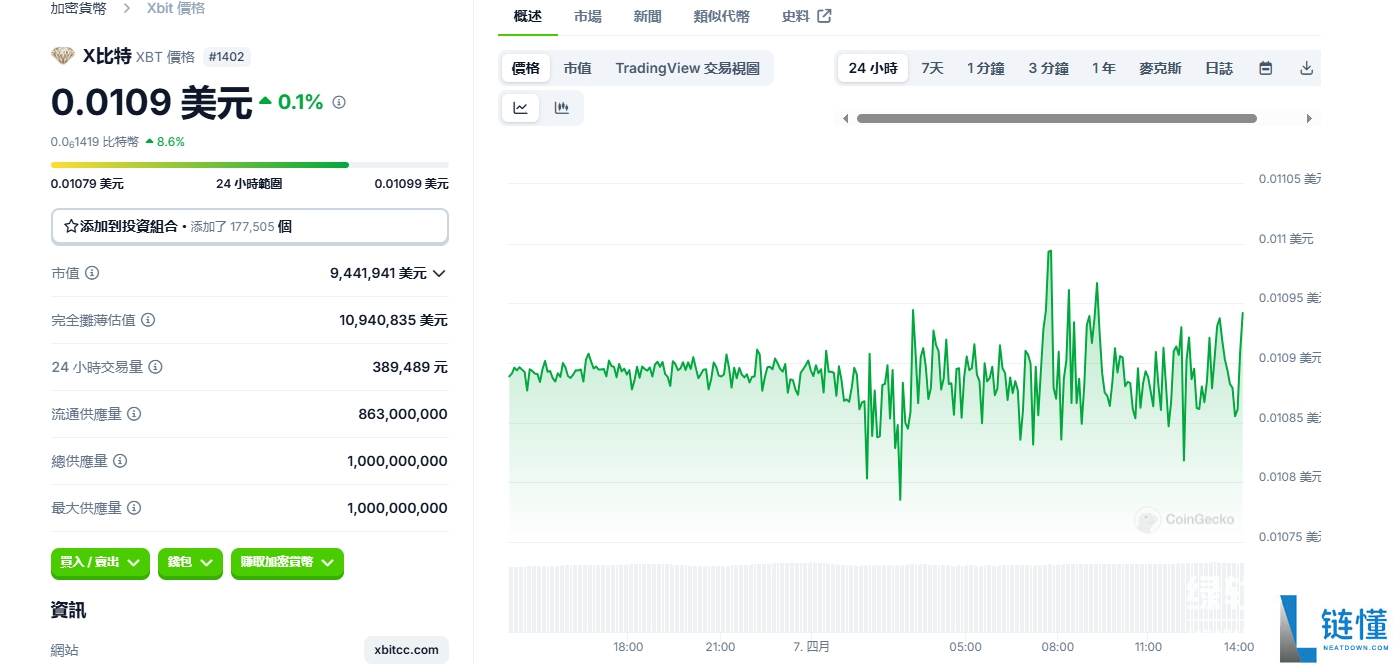Click the 24 小時範圍 price range bar
This screenshot has width=1393, height=664.
pos(250,165)
